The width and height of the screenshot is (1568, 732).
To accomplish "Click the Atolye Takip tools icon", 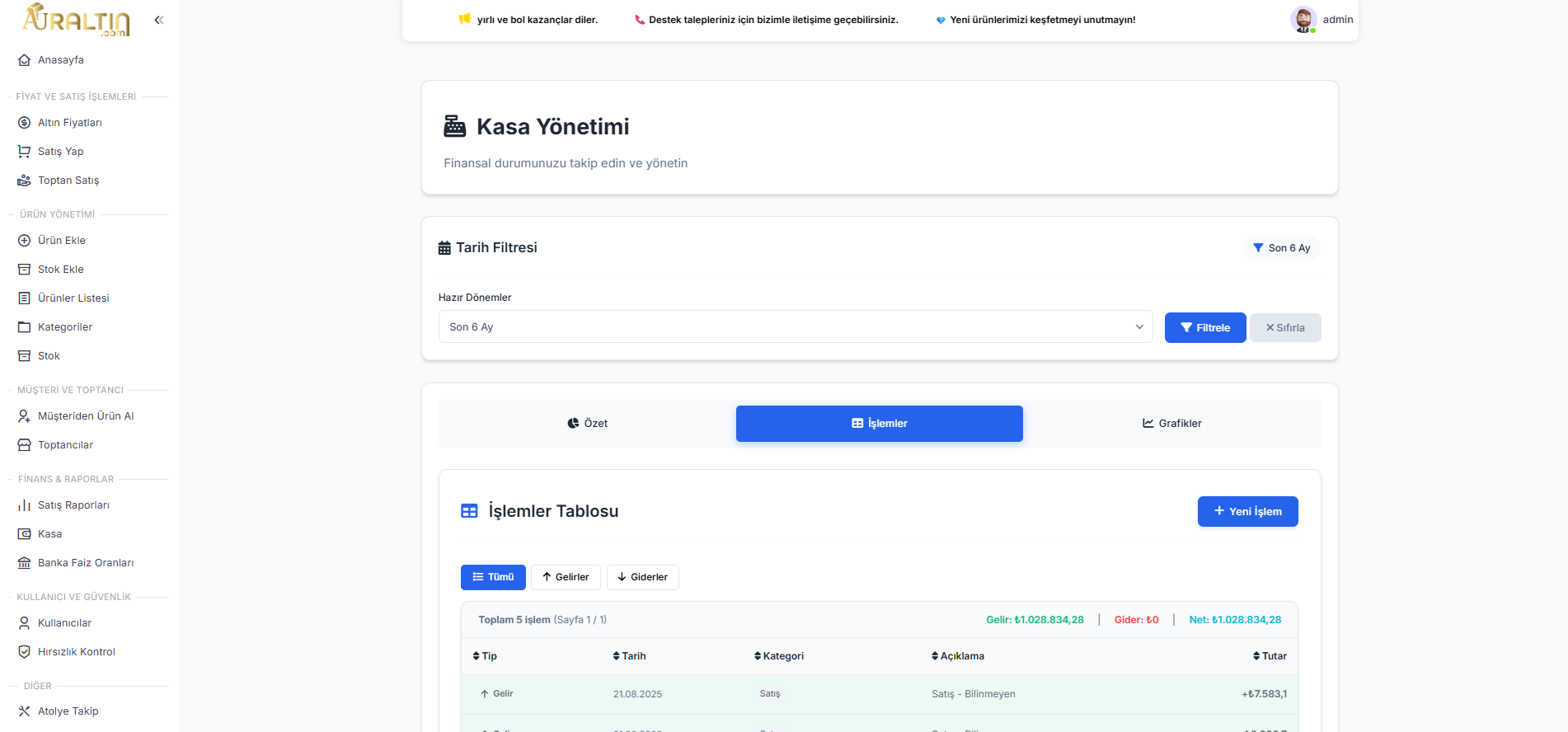I will coord(25,711).
